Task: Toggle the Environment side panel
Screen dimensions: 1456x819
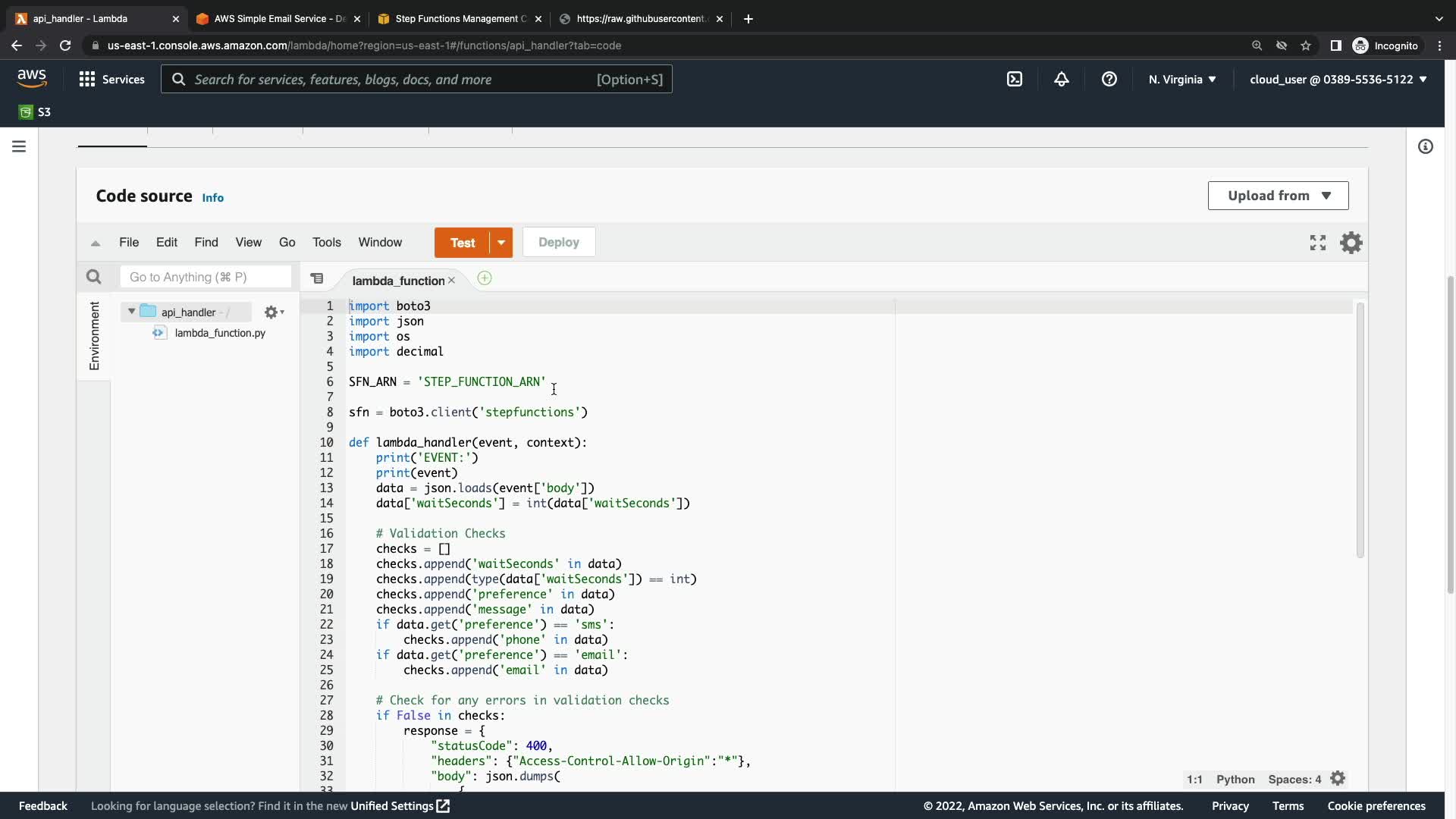Action: point(94,336)
